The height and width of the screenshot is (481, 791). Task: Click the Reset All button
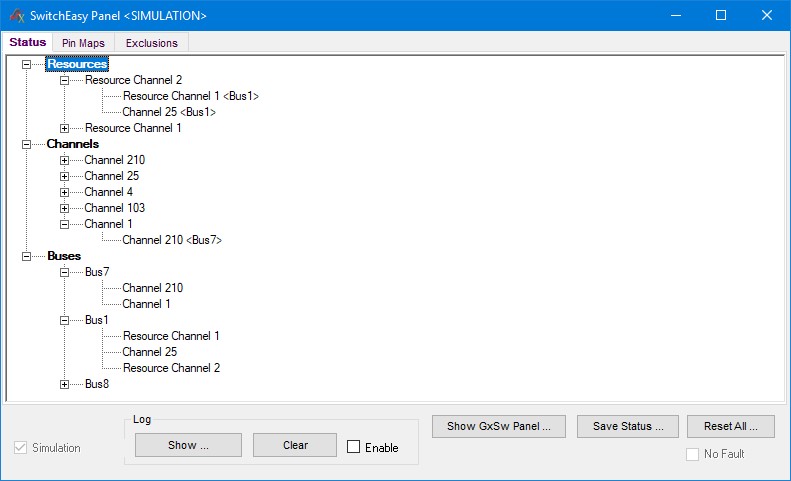[730, 426]
